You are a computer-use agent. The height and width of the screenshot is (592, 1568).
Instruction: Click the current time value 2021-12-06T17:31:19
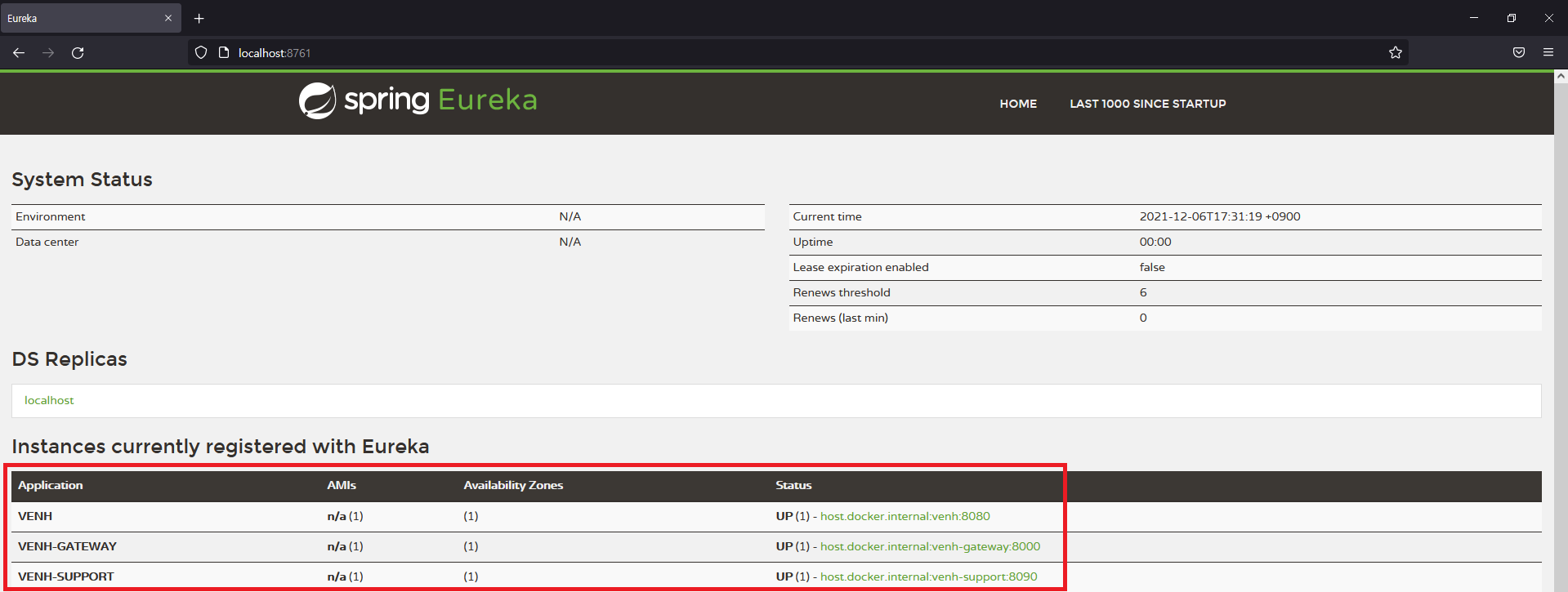(x=1220, y=216)
